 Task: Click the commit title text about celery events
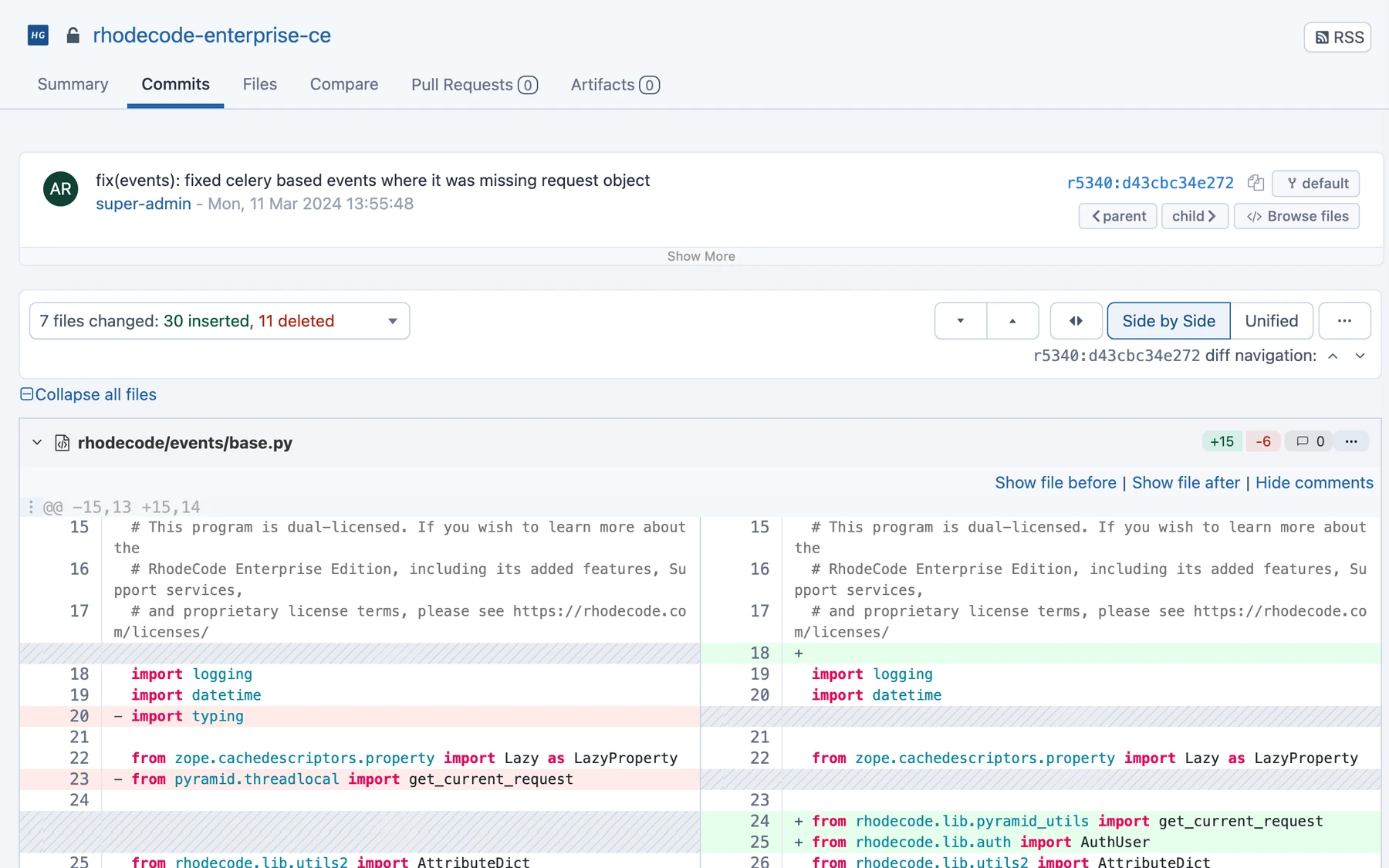tap(373, 181)
